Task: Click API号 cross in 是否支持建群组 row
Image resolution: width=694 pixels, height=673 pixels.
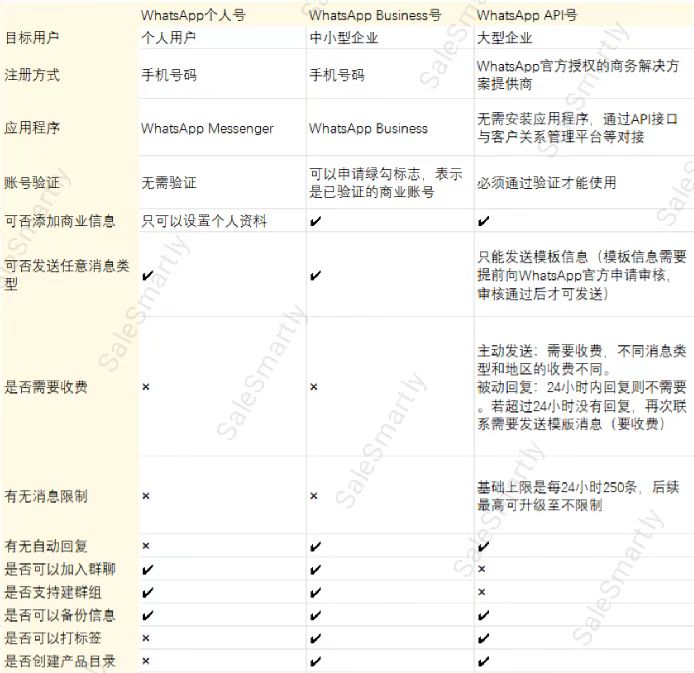Action: coord(482,592)
